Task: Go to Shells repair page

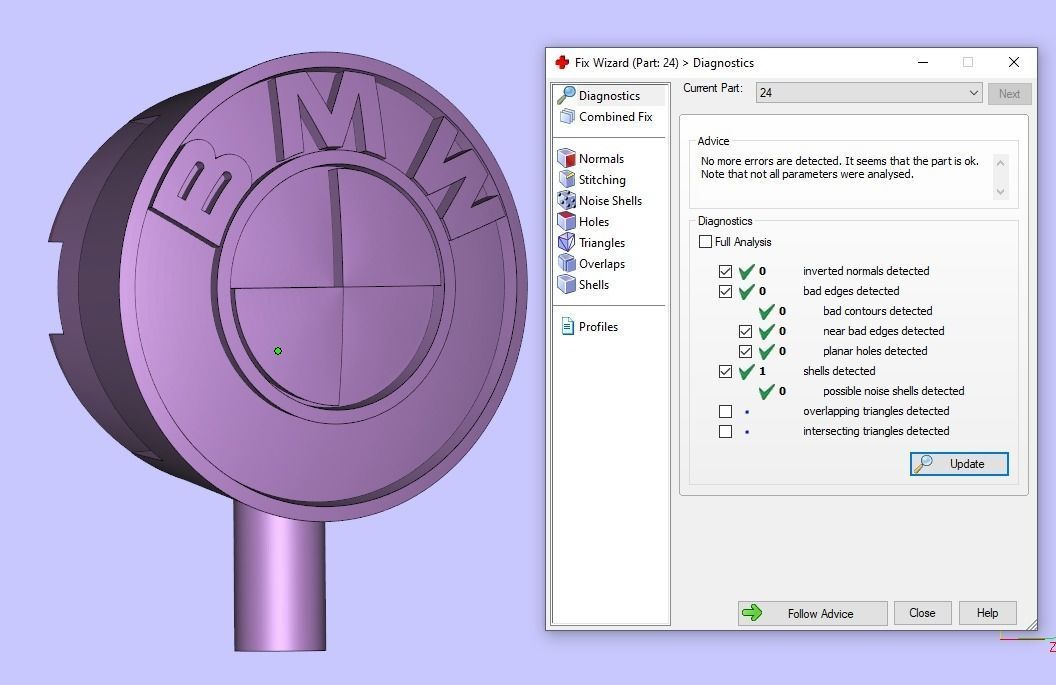Action: click(x=594, y=285)
